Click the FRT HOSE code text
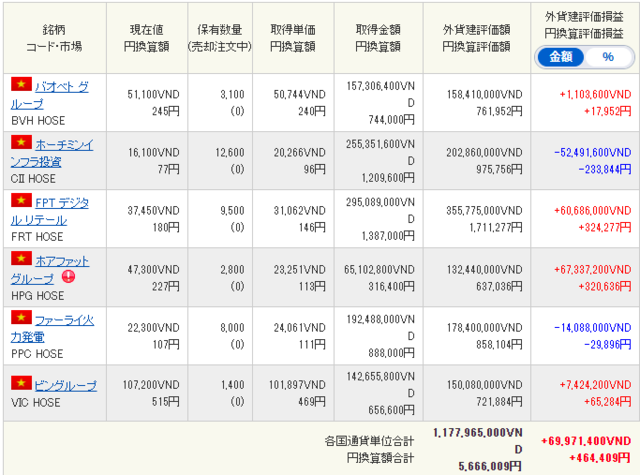640x475 pixels. pyautogui.click(x=37, y=237)
